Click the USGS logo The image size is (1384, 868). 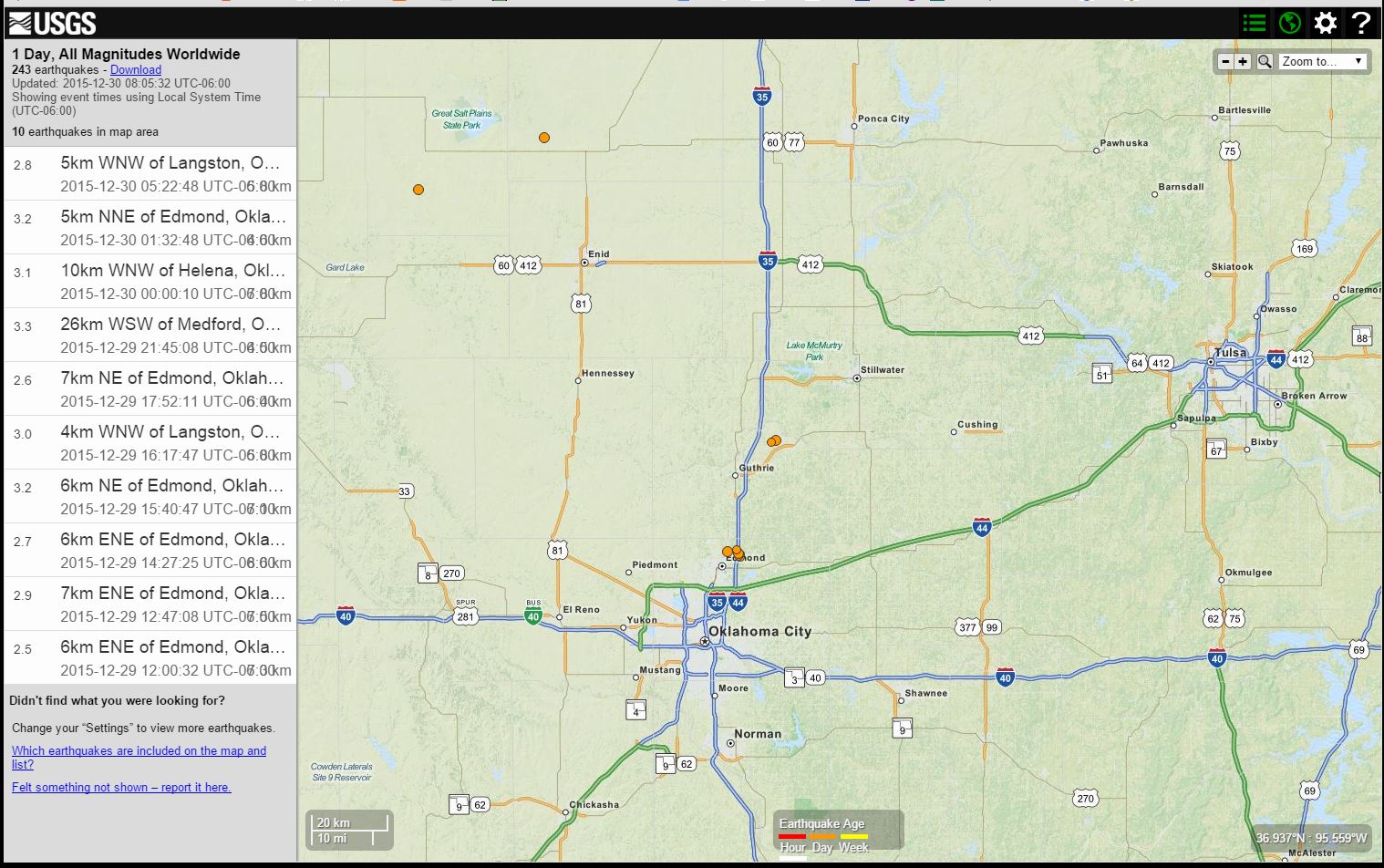click(x=52, y=23)
